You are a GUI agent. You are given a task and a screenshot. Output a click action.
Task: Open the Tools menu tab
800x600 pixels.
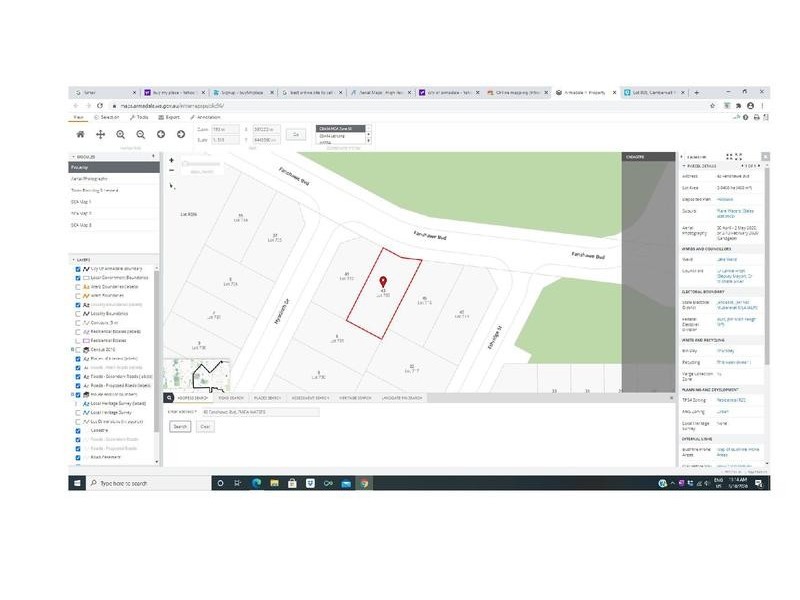pyautogui.click(x=140, y=117)
